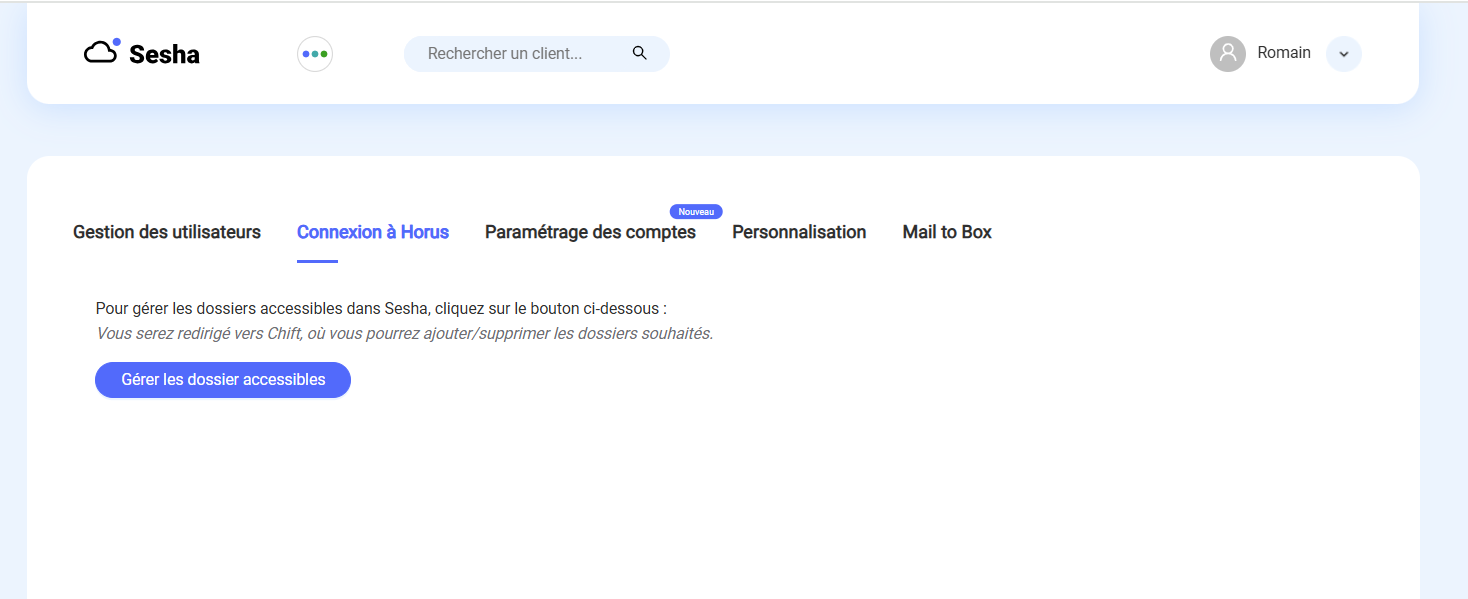Click the Pour gérer les dossiers accessibles sentence
The image size is (1468, 599).
pos(381,309)
